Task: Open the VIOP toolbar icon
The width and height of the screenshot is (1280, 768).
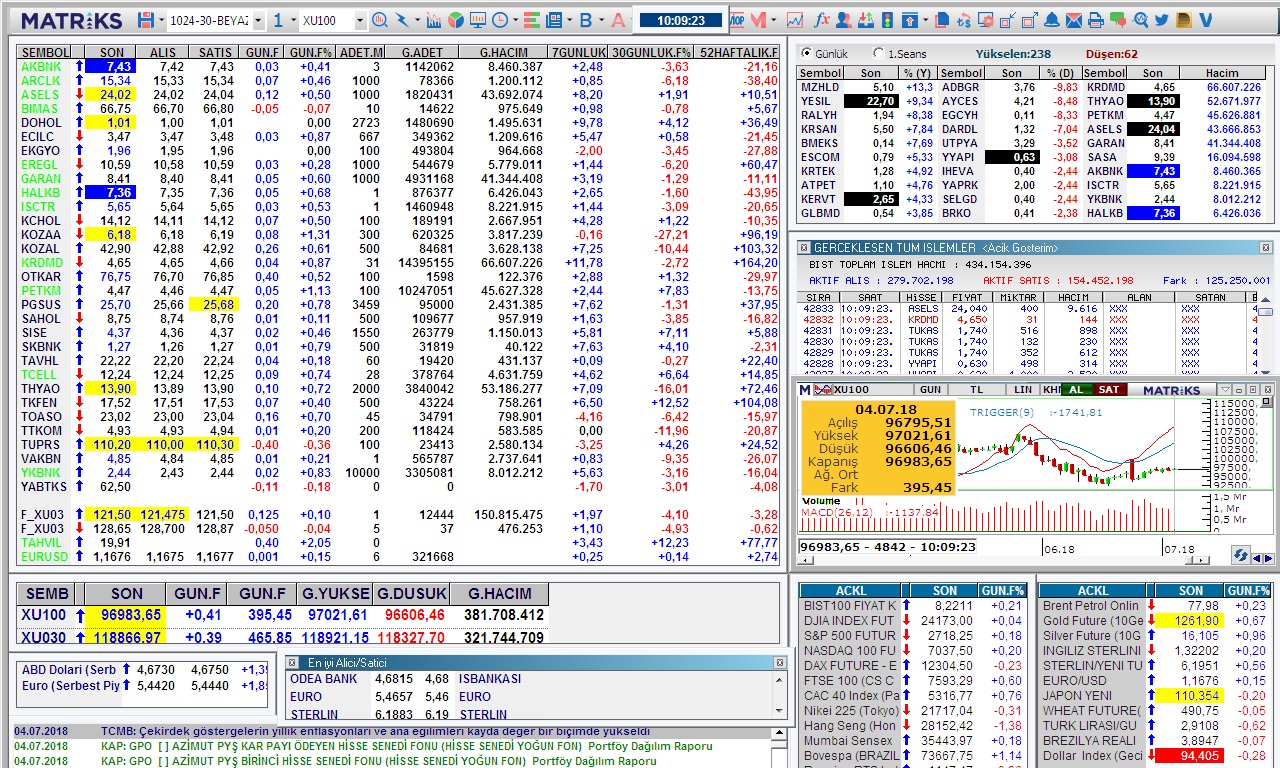Action: click(737, 20)
